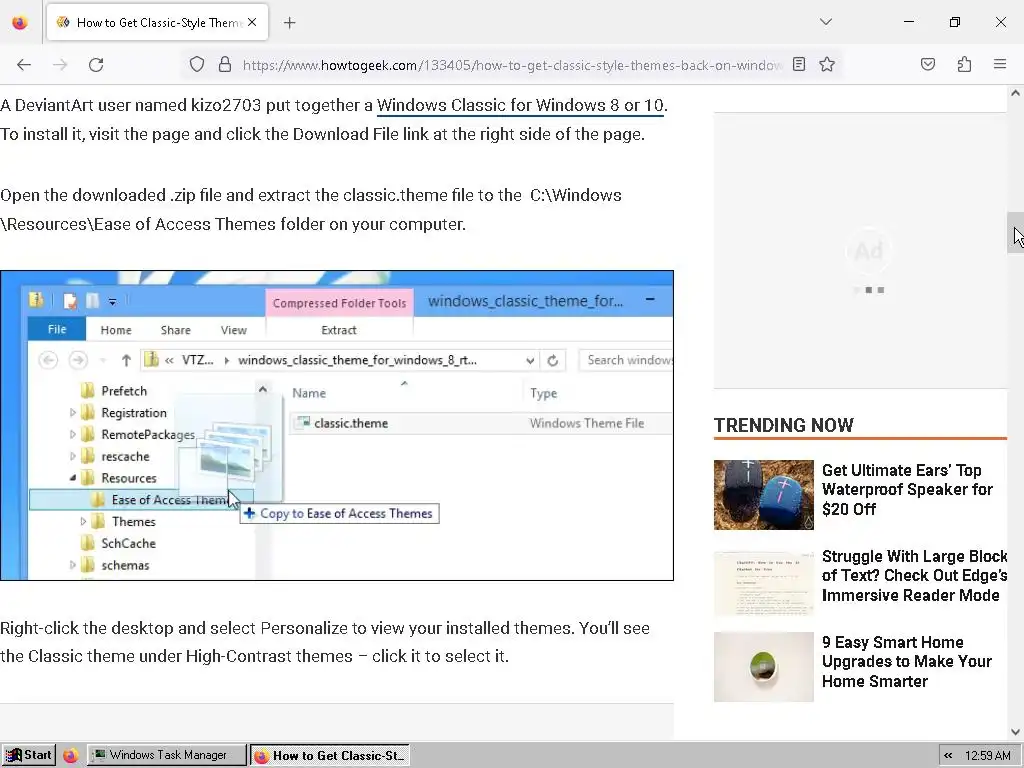Open the tracking protection shield icon

tap(197, 65)
